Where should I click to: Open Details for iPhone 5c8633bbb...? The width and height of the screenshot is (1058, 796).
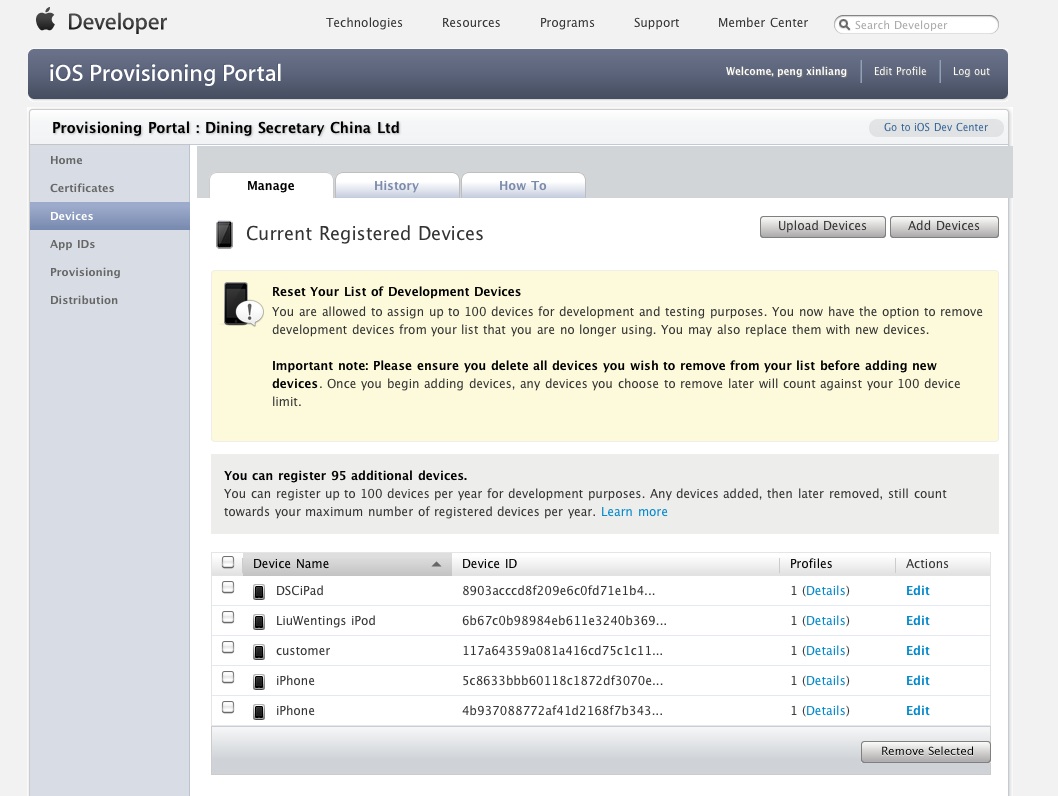(826, 681)
